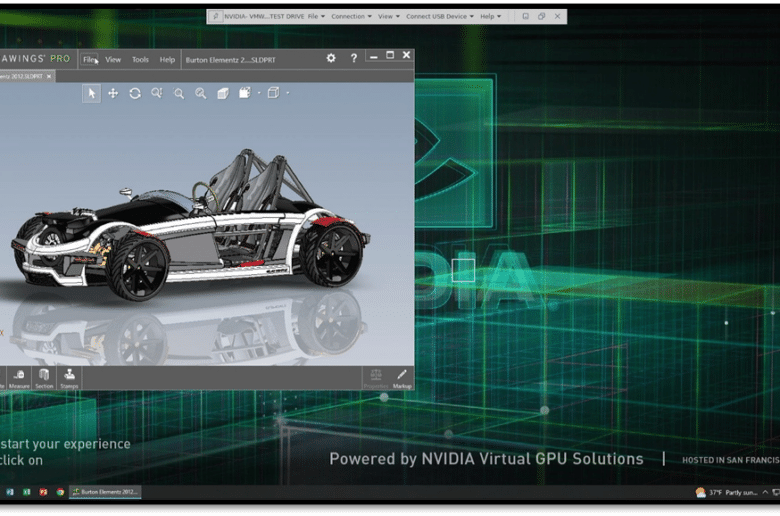Open the Measure tool

[19, 379]
